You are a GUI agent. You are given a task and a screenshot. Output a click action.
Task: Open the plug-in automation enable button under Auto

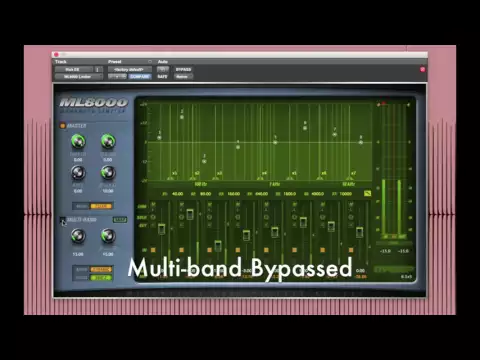pos(163,69)
